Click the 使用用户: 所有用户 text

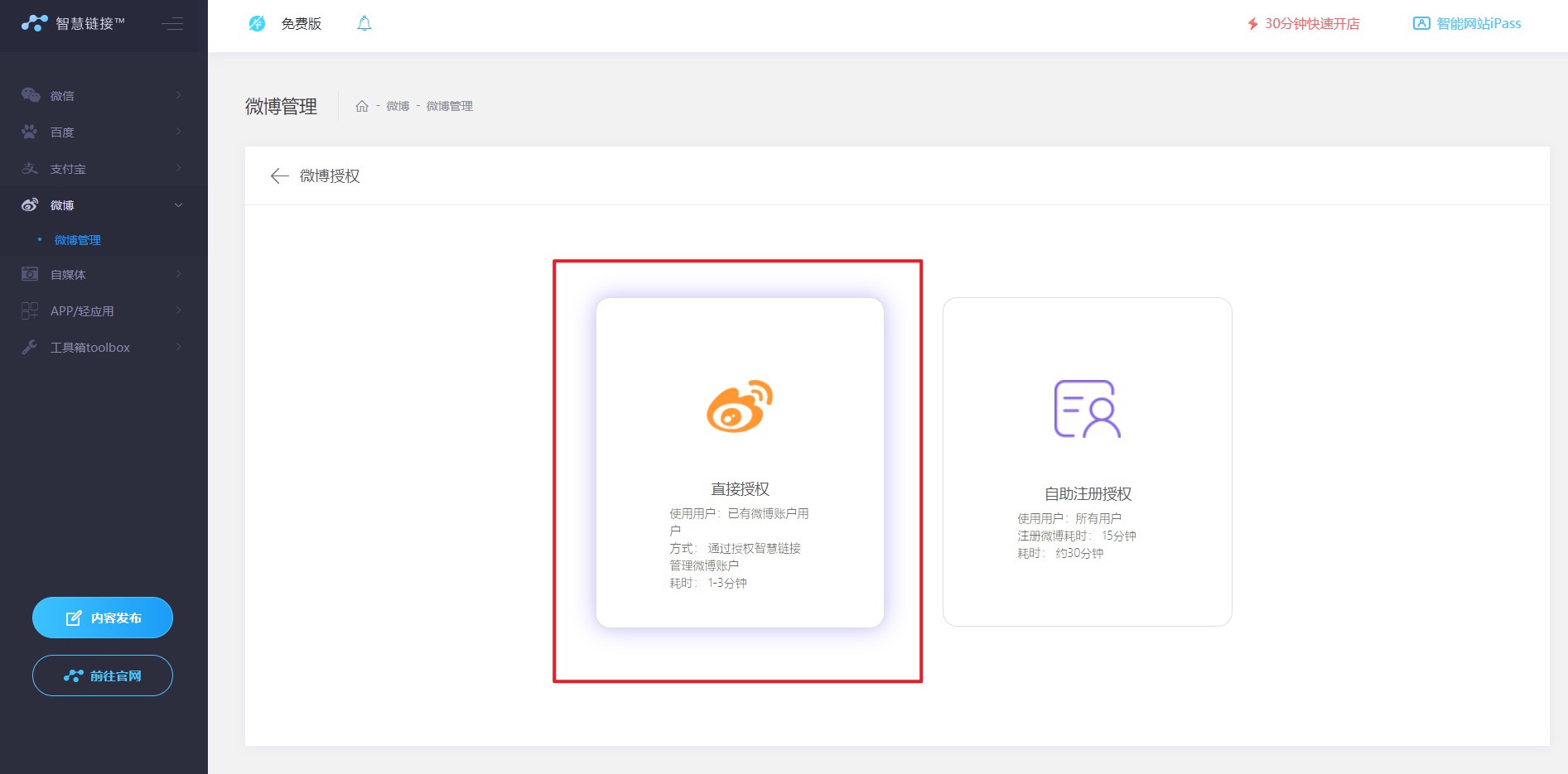click(1069, 519)
